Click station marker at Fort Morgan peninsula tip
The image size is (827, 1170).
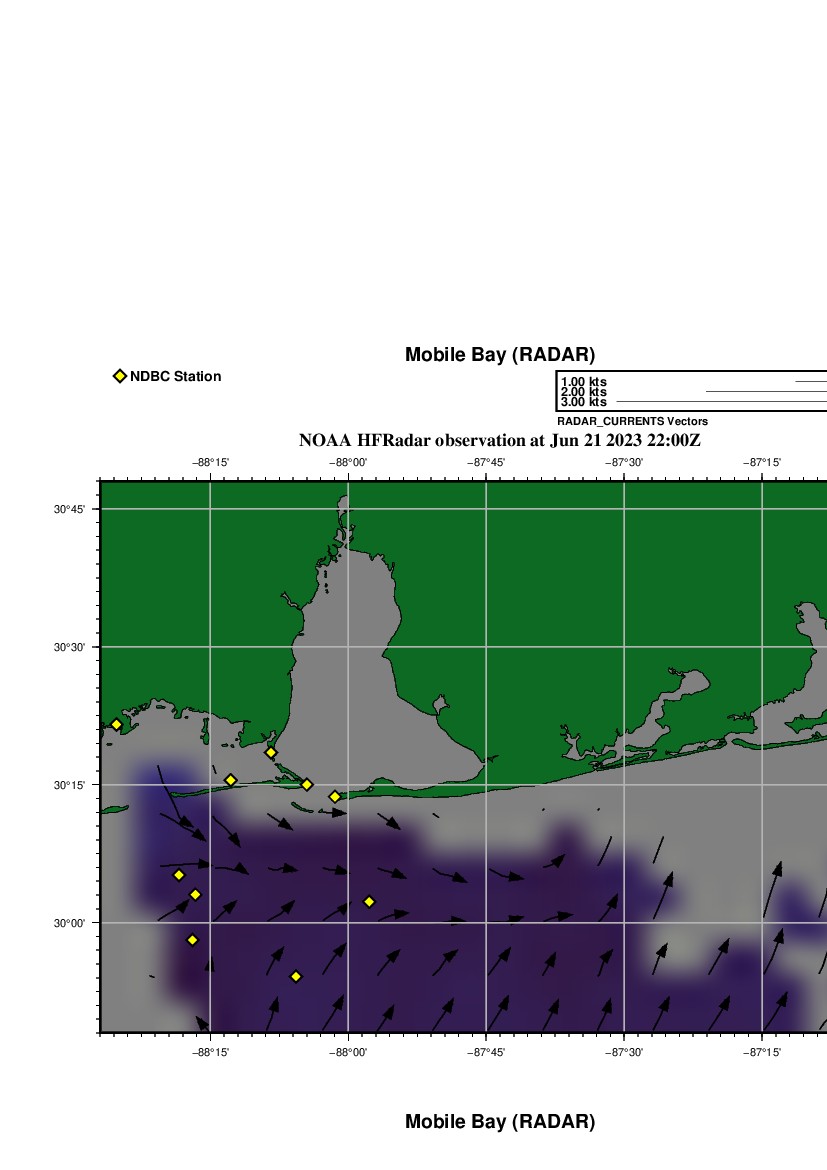pyautogui.click(x=335, y=797)
